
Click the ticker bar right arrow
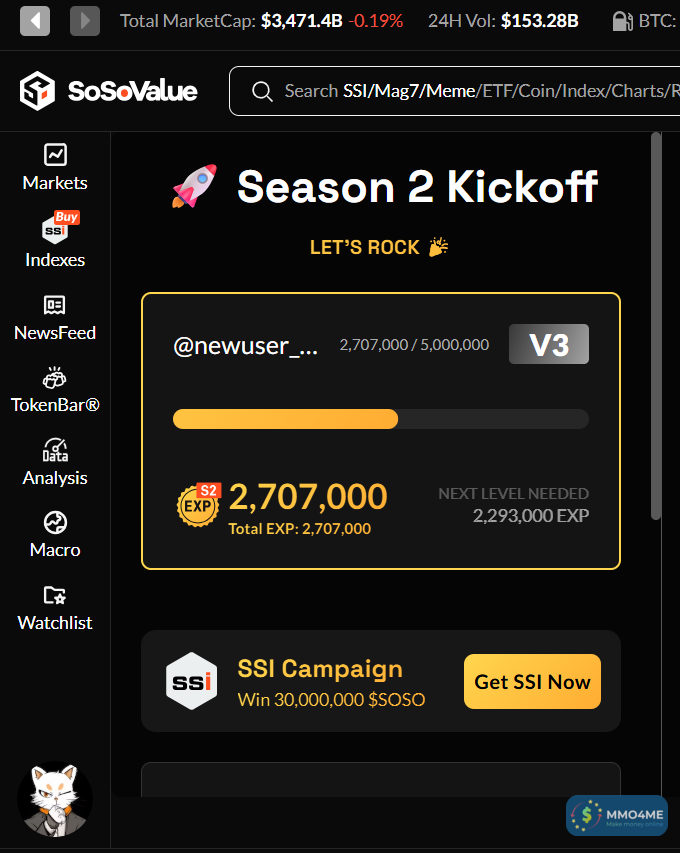(85, 20)
